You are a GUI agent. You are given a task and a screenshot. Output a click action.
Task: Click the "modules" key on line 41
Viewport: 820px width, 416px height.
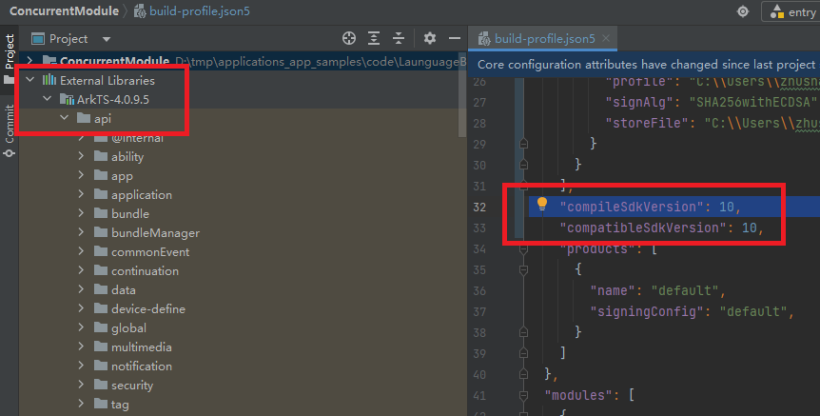tap(578, 395)
